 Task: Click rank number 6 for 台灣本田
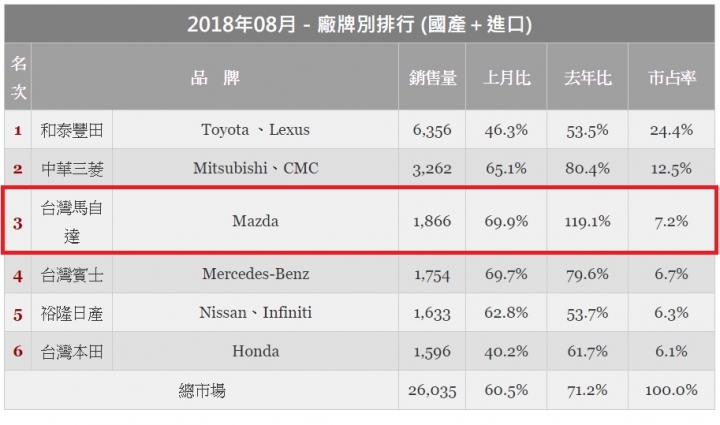point(18,351)
